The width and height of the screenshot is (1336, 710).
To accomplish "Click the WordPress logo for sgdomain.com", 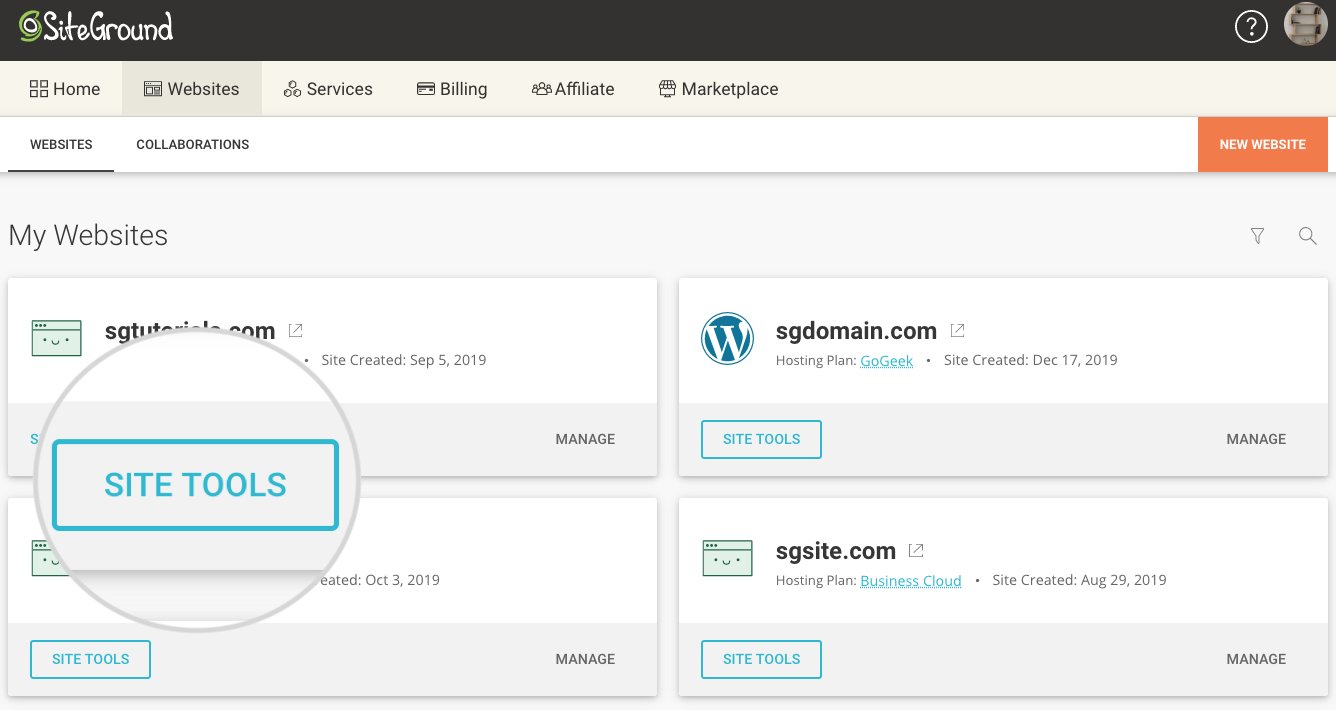I will tap(727, 338).
